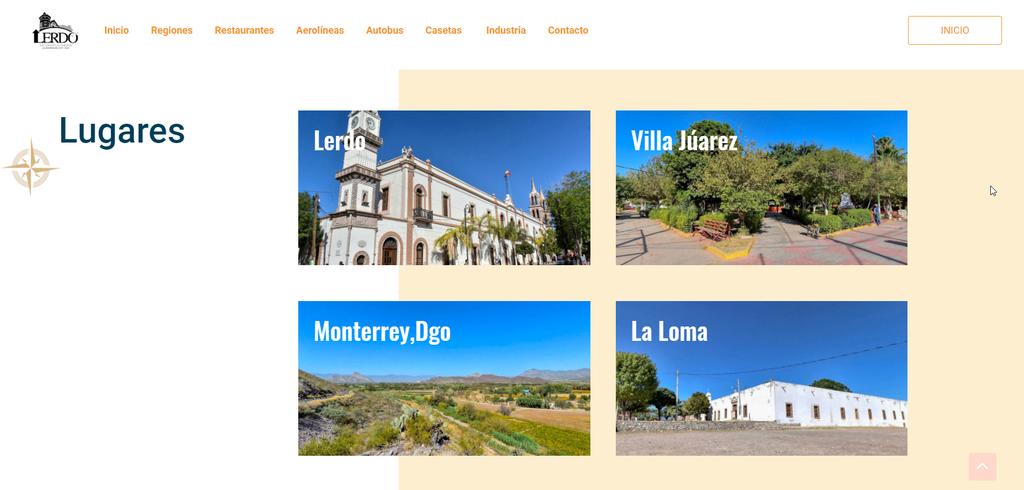1024x490 pixels.
Task: Open the La Loma place card
Action: 761,378
